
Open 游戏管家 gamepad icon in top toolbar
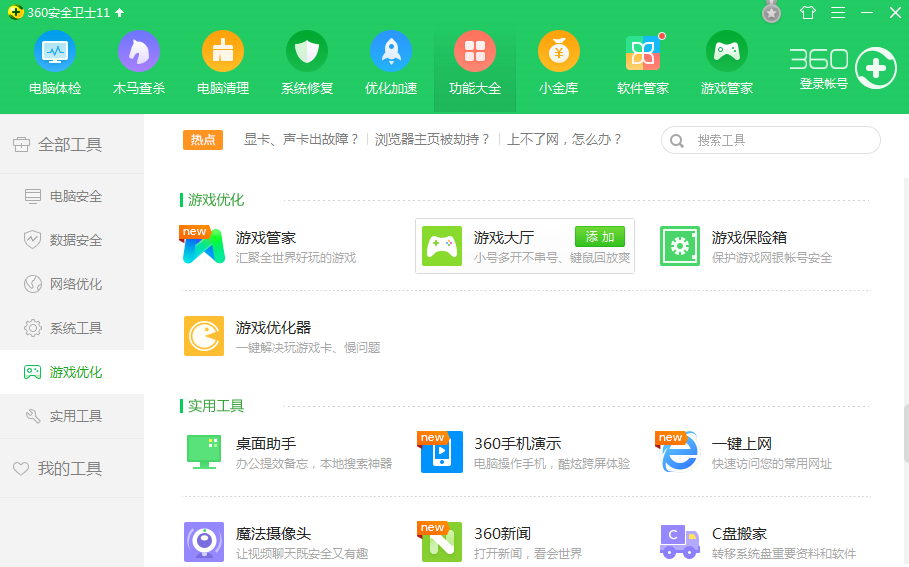727,52
